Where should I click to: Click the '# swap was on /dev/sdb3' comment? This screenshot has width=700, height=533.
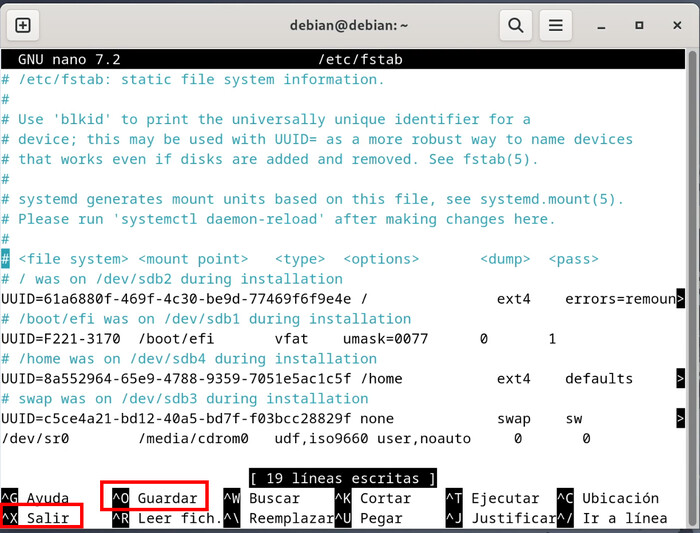pyautogui.click(x=185, y=399)
